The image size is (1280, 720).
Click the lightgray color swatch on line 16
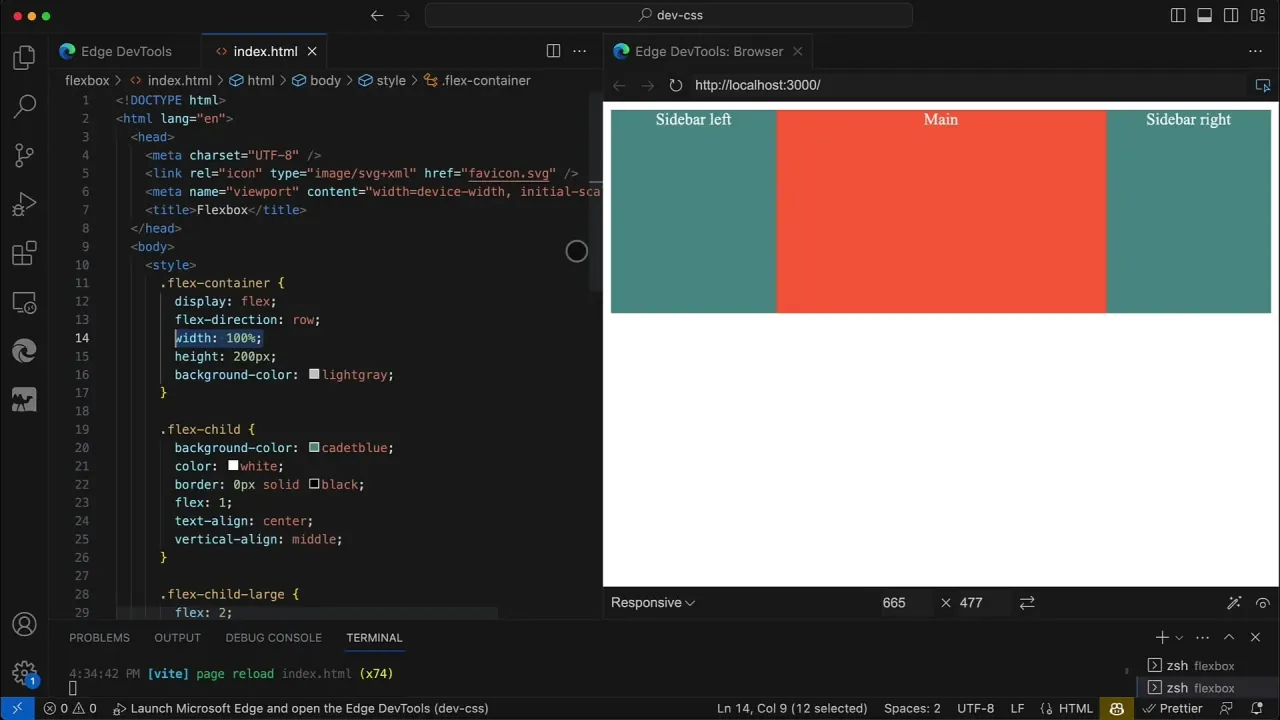tap(314, 374)
